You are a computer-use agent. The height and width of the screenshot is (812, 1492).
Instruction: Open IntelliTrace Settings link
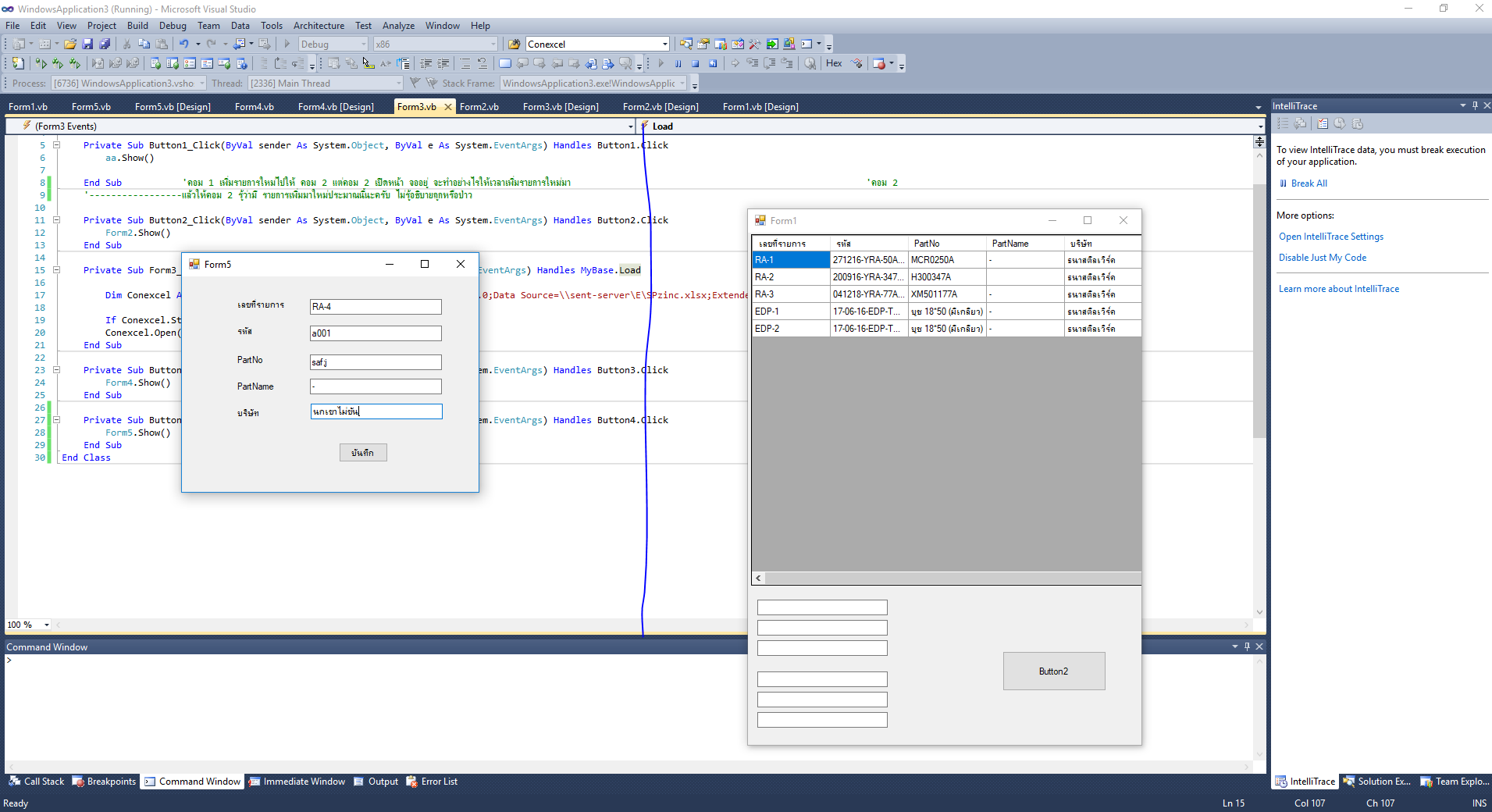1330,237
